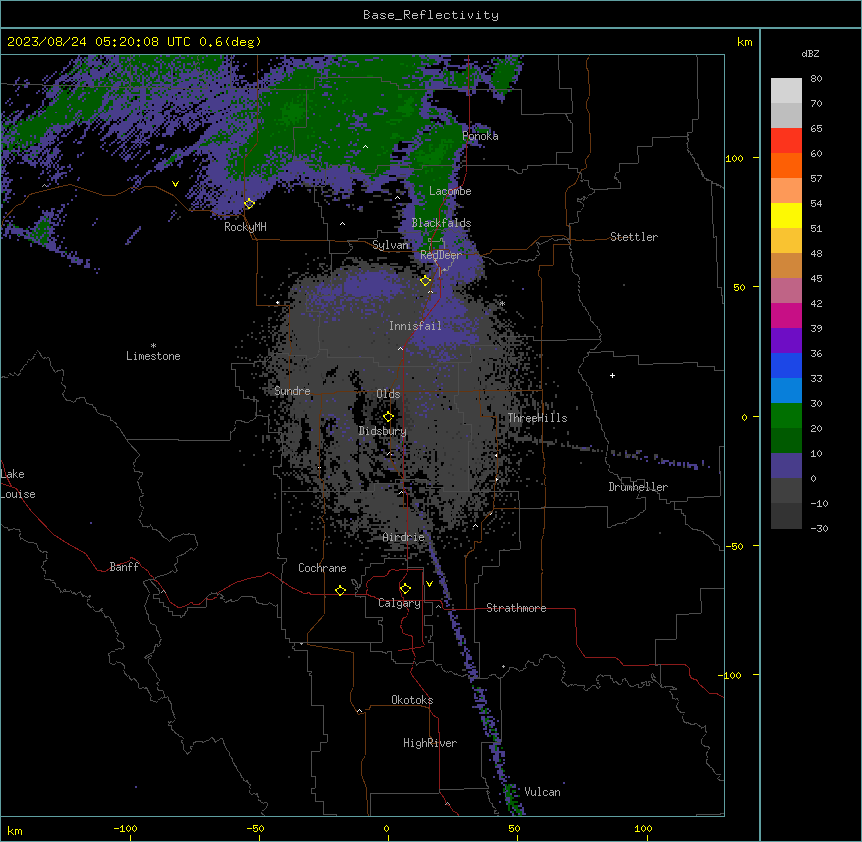Select the Limestone label
862x842 pixels.
[153, 356]
